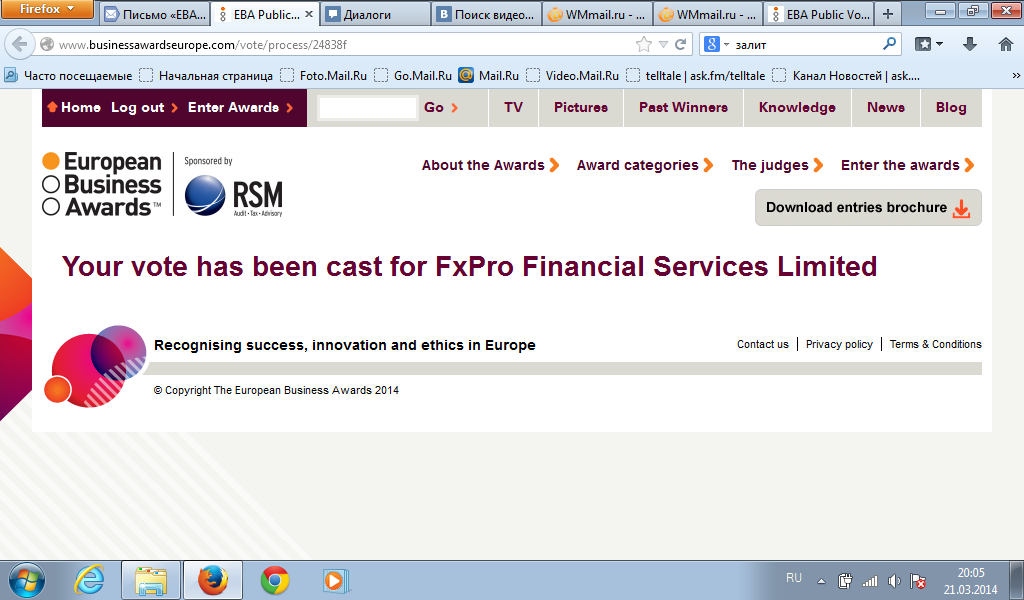Click the search magnifier icon in search box
This screenshot has width=1024, height=600.
[889, 44]
